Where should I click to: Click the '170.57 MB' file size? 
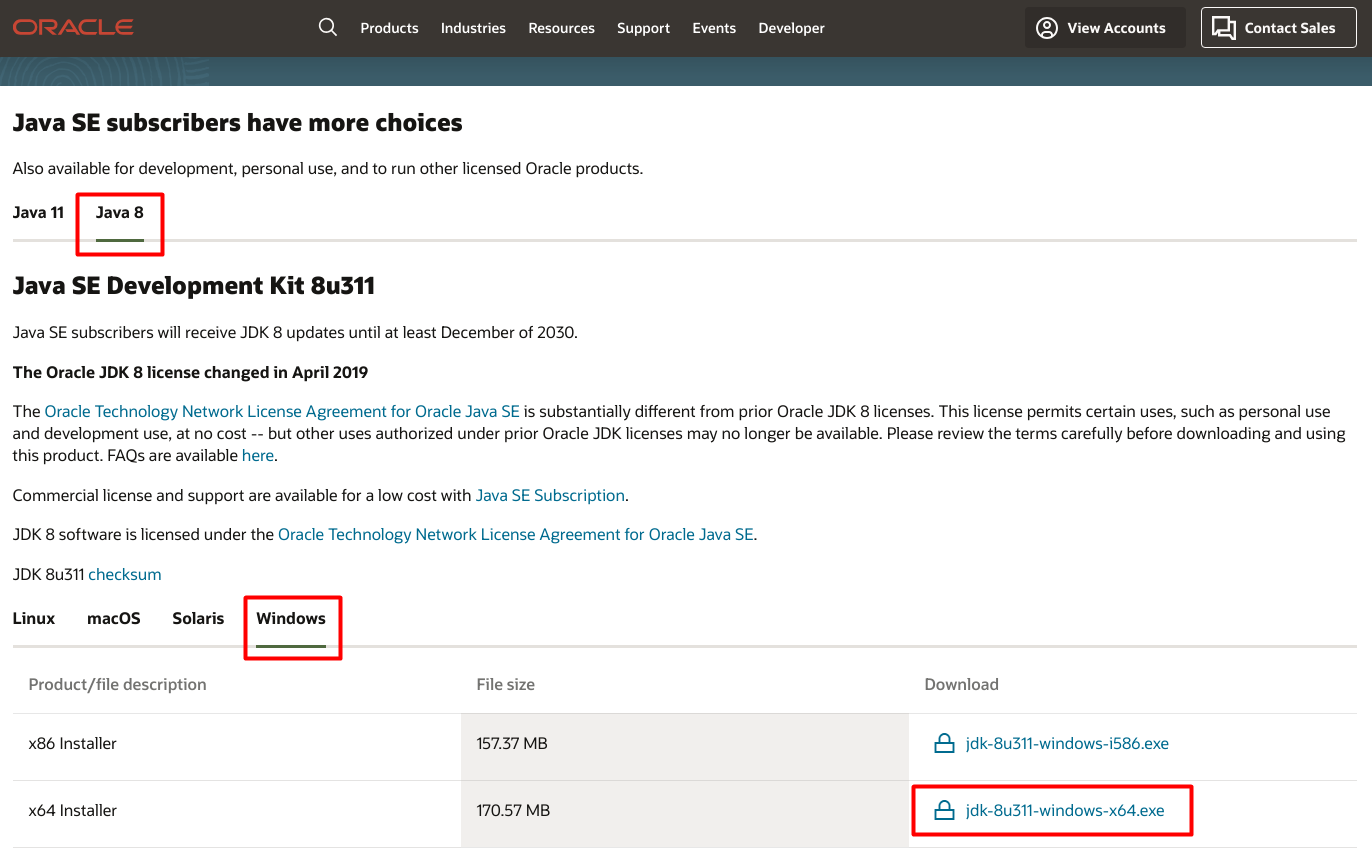513,811
